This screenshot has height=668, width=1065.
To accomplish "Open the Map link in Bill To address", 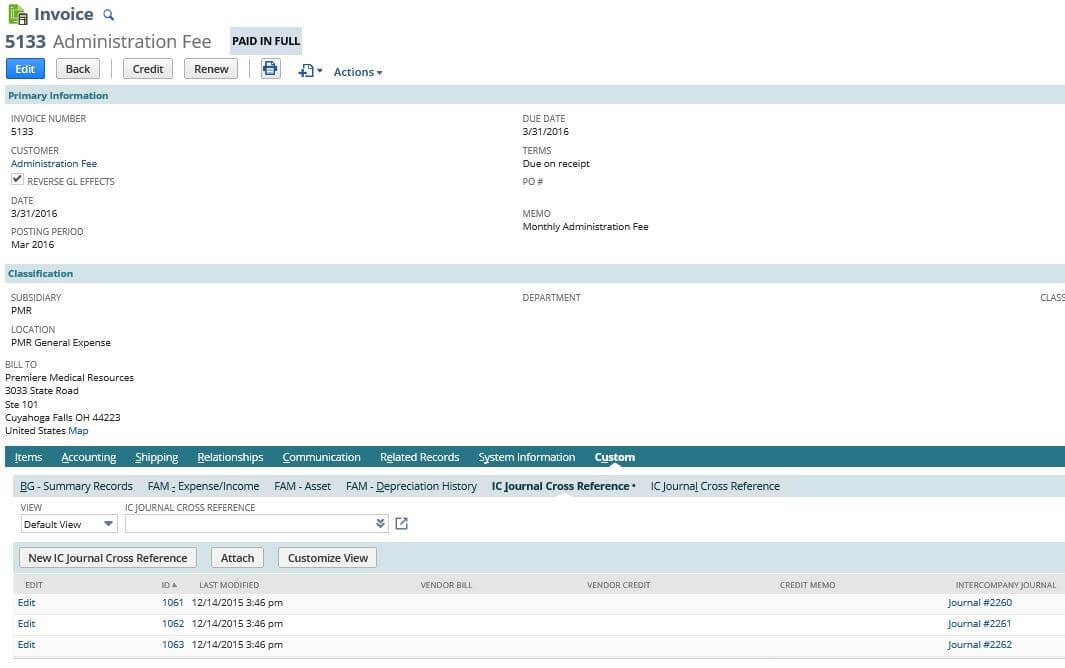I will tap(78, 431).
